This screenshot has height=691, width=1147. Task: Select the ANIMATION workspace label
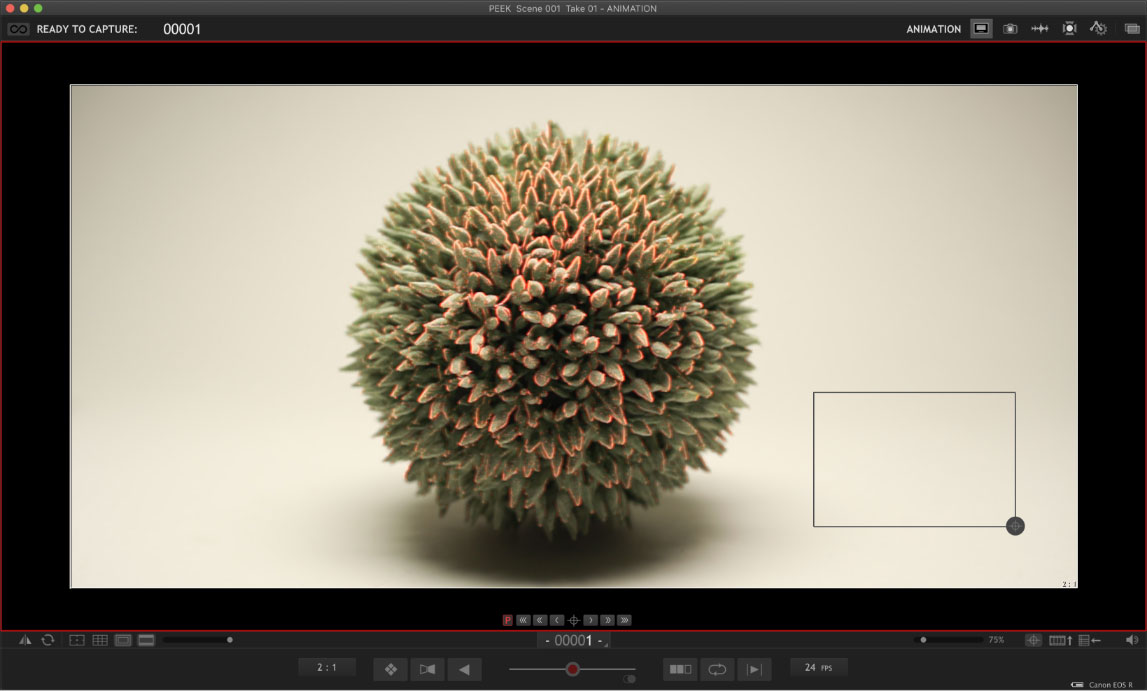pos(931,29)
